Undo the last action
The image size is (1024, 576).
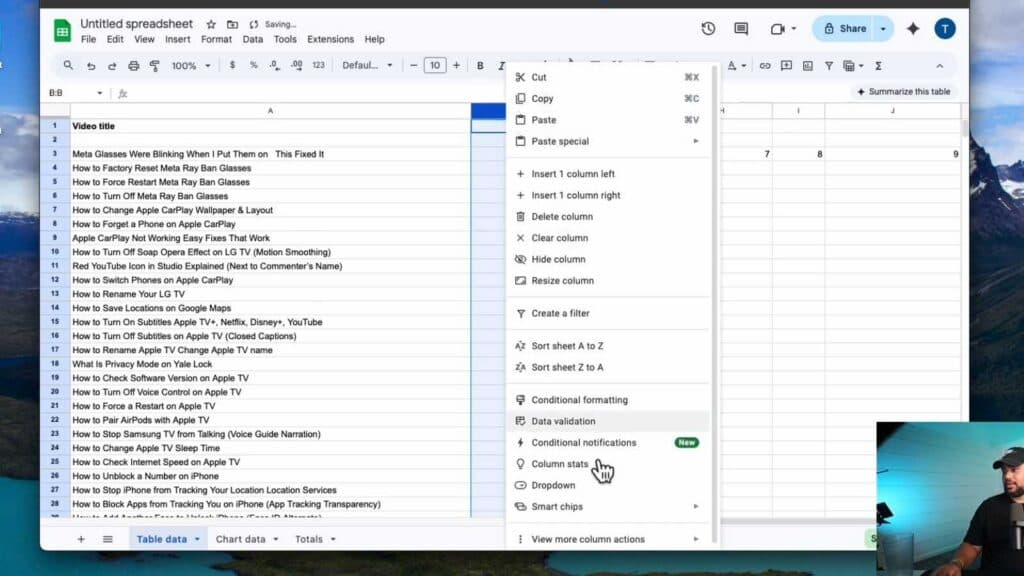(91, 66)
